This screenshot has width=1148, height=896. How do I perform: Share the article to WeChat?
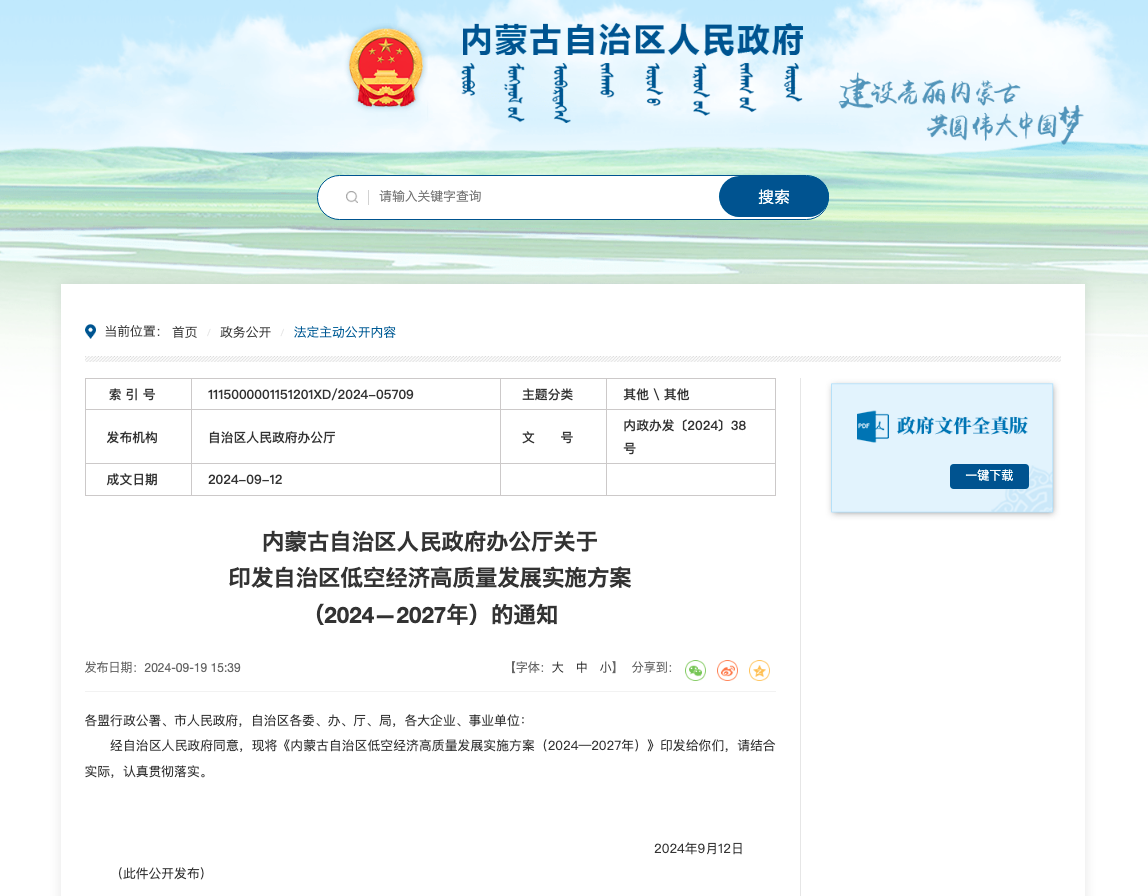pyautogui.click(x=695, y=671)
